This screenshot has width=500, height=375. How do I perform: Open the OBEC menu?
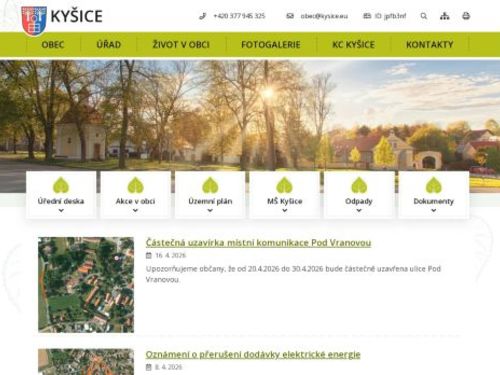(x=53, y=45)
